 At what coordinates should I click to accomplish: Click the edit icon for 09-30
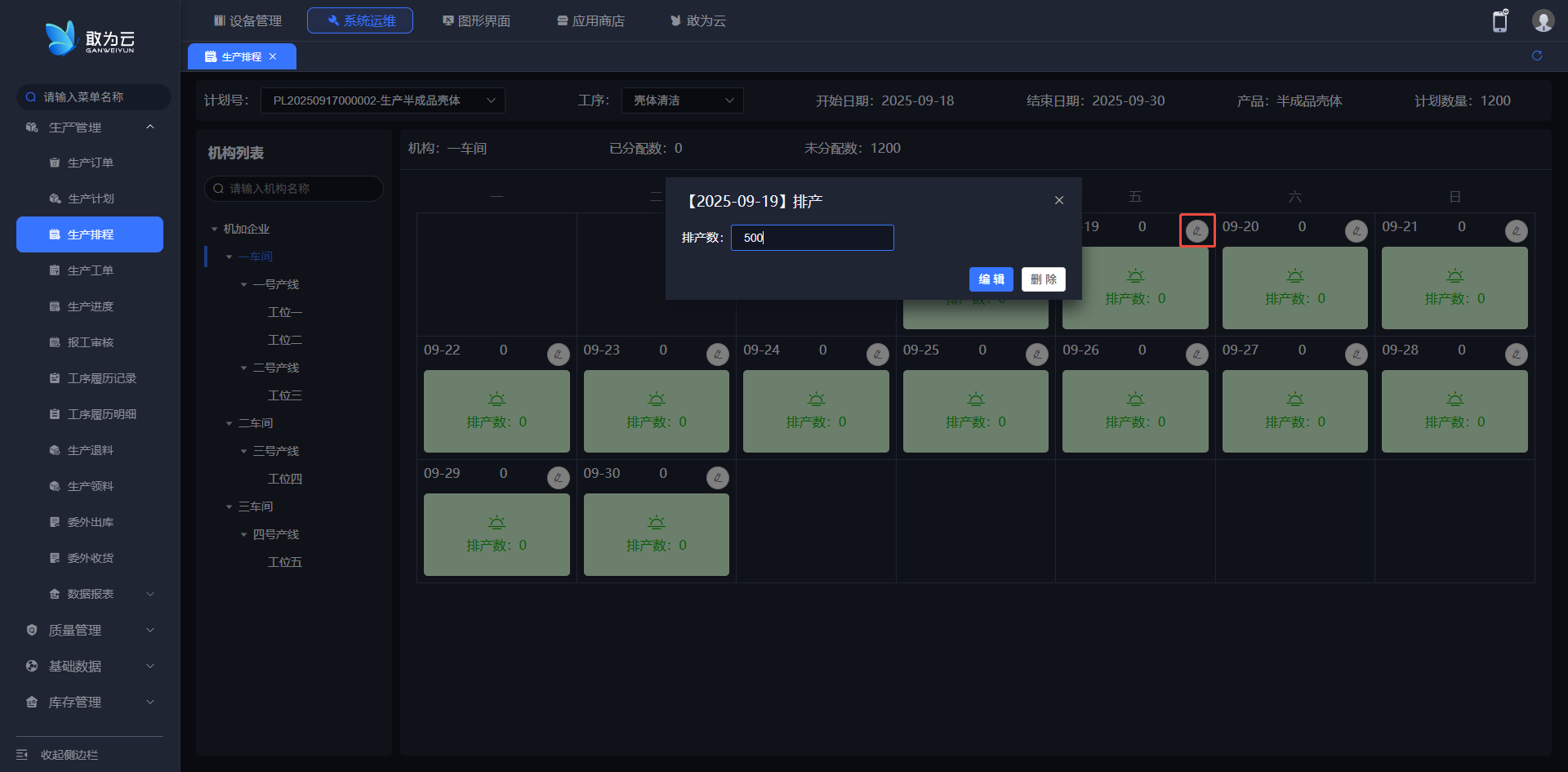pos(717,478)
